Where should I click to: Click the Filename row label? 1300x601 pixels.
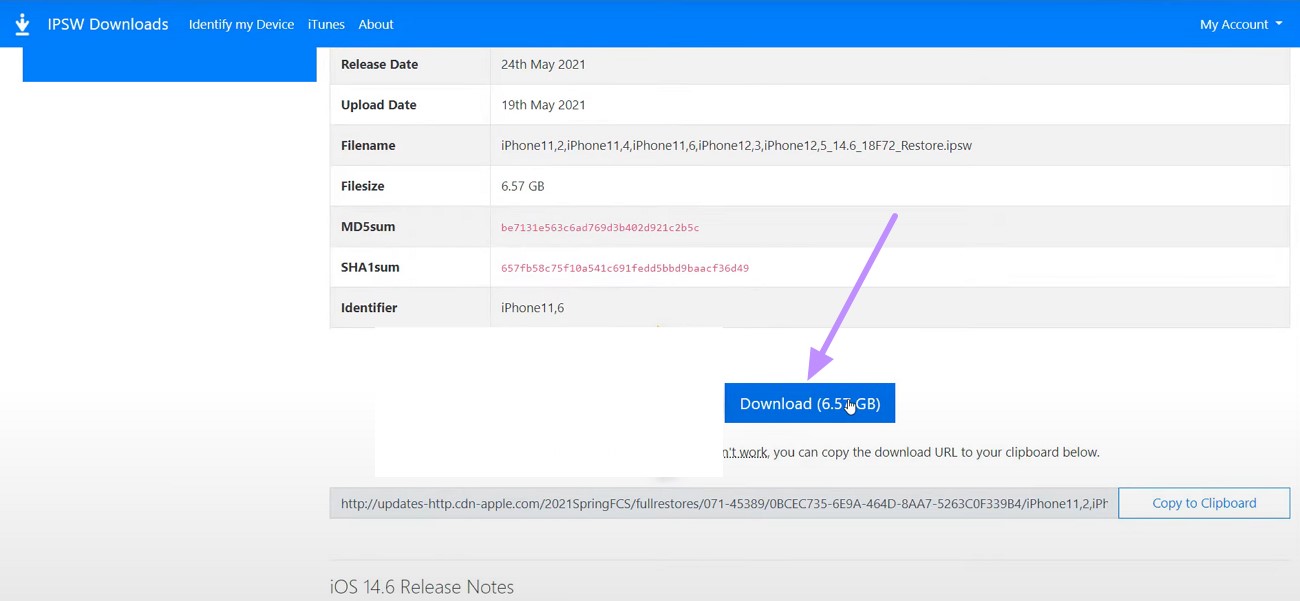click(x=368, y=145)
